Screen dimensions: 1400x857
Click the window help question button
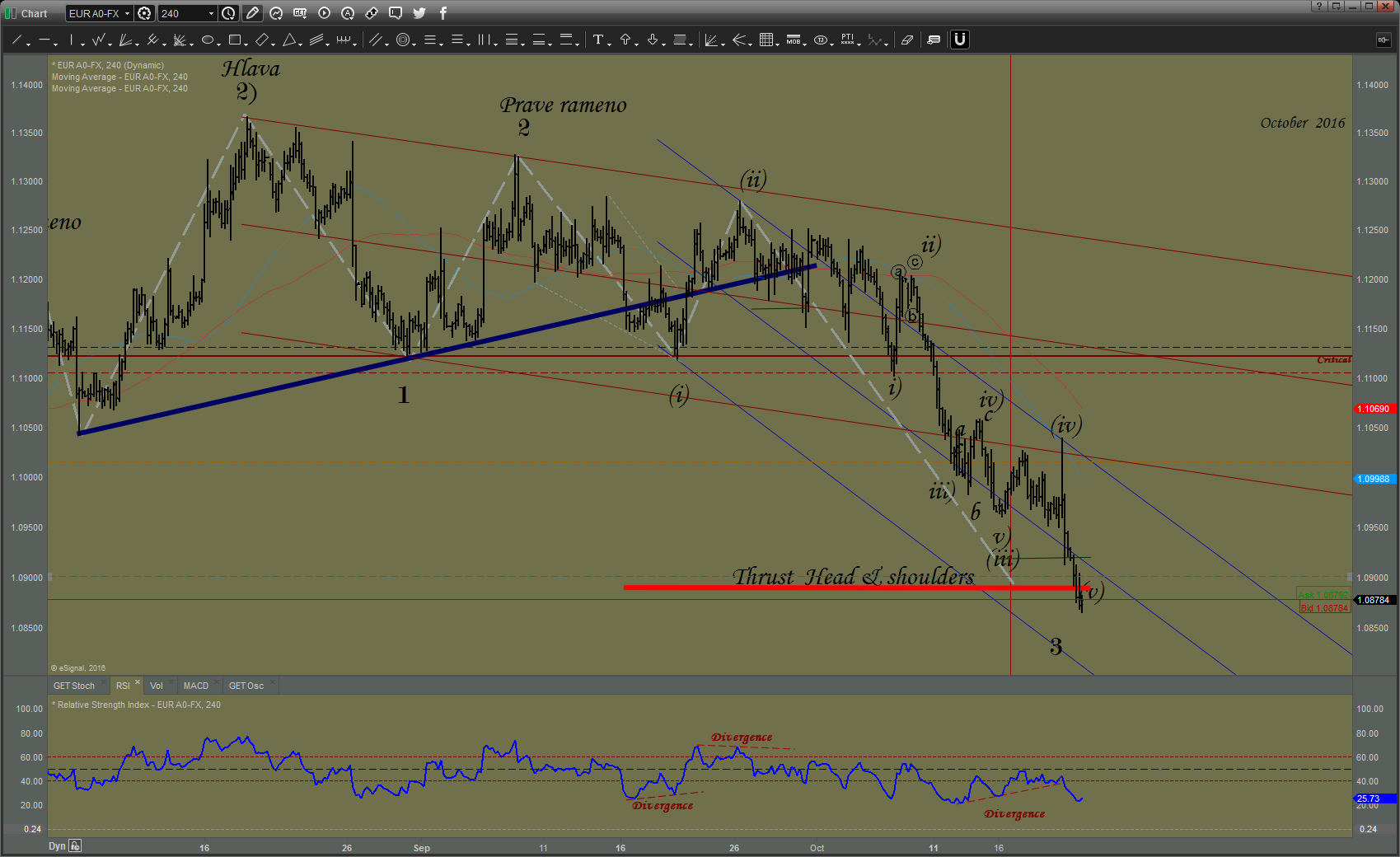(x=1319, y=6)
